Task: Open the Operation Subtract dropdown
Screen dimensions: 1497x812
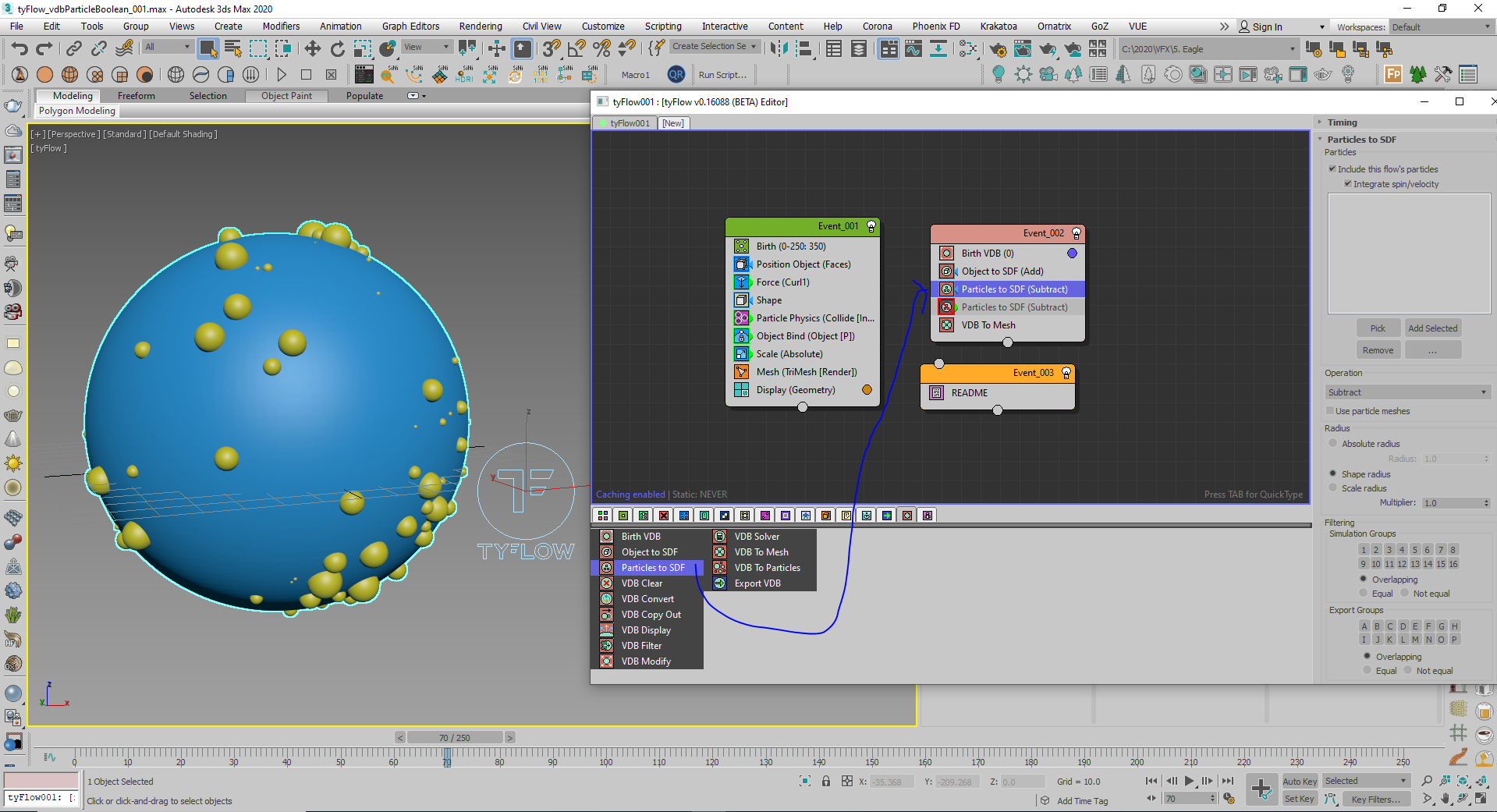Action: pyautogui.click(x=1408, y=392)
